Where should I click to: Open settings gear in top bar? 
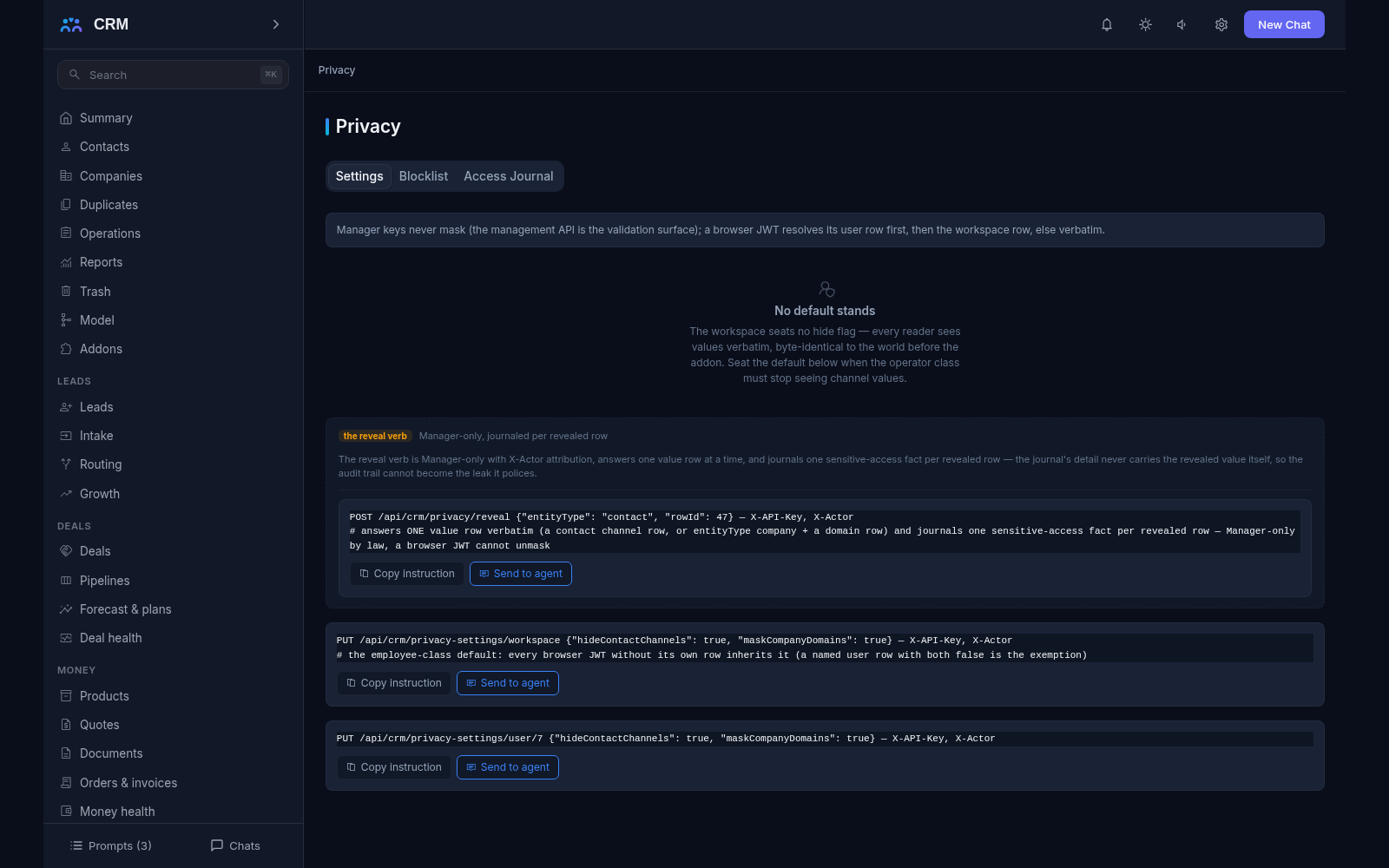(1221, 24)
